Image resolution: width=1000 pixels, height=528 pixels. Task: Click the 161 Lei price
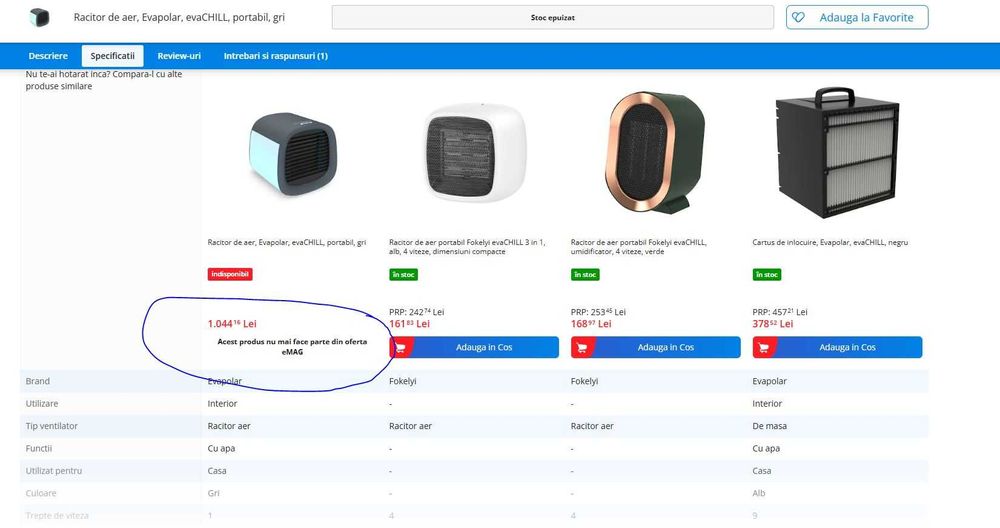409,324
